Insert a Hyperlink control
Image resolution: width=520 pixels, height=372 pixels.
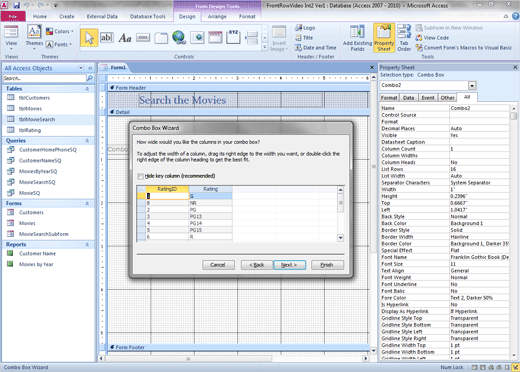tap(179, 37)
